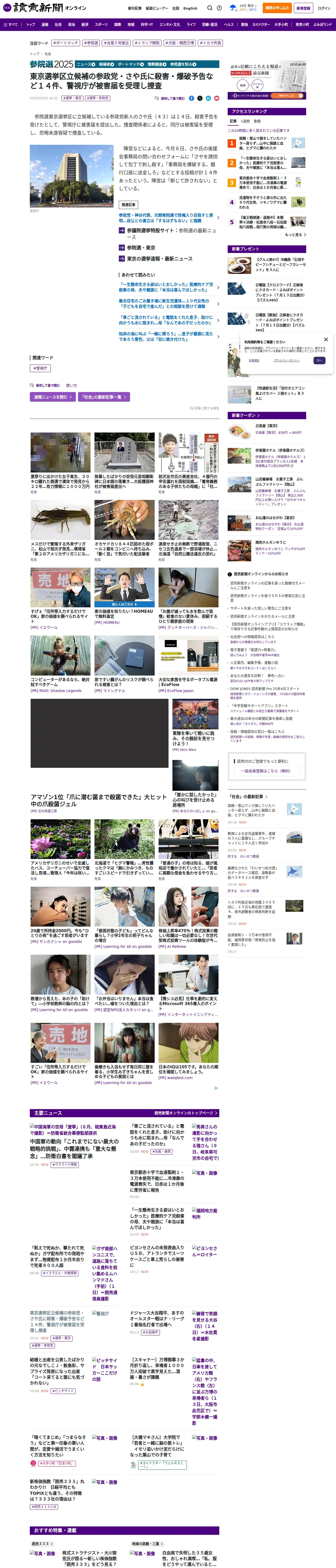
Task: Click crayfish ザリガニ article thumbnail
Action: click(x=60, y=520)
